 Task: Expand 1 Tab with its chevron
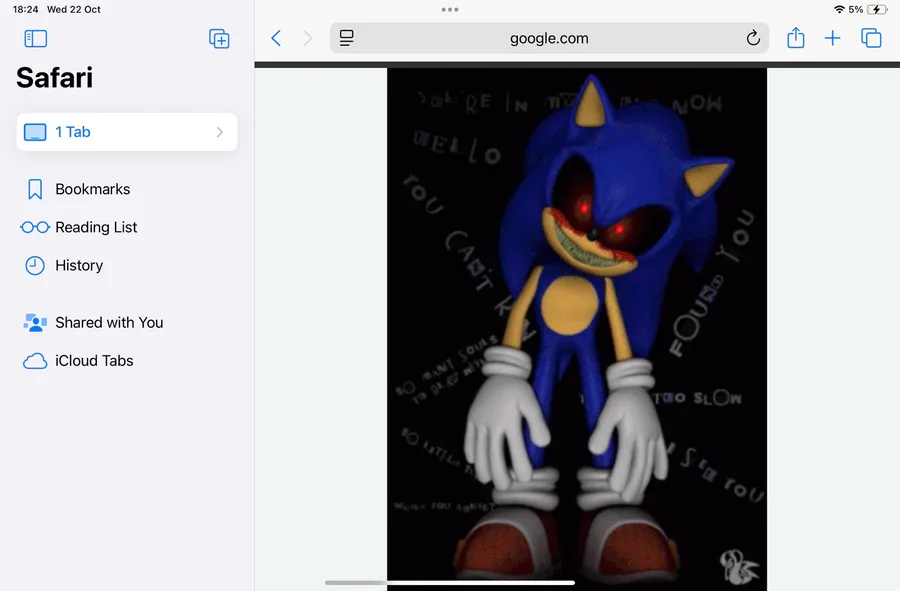220,132
